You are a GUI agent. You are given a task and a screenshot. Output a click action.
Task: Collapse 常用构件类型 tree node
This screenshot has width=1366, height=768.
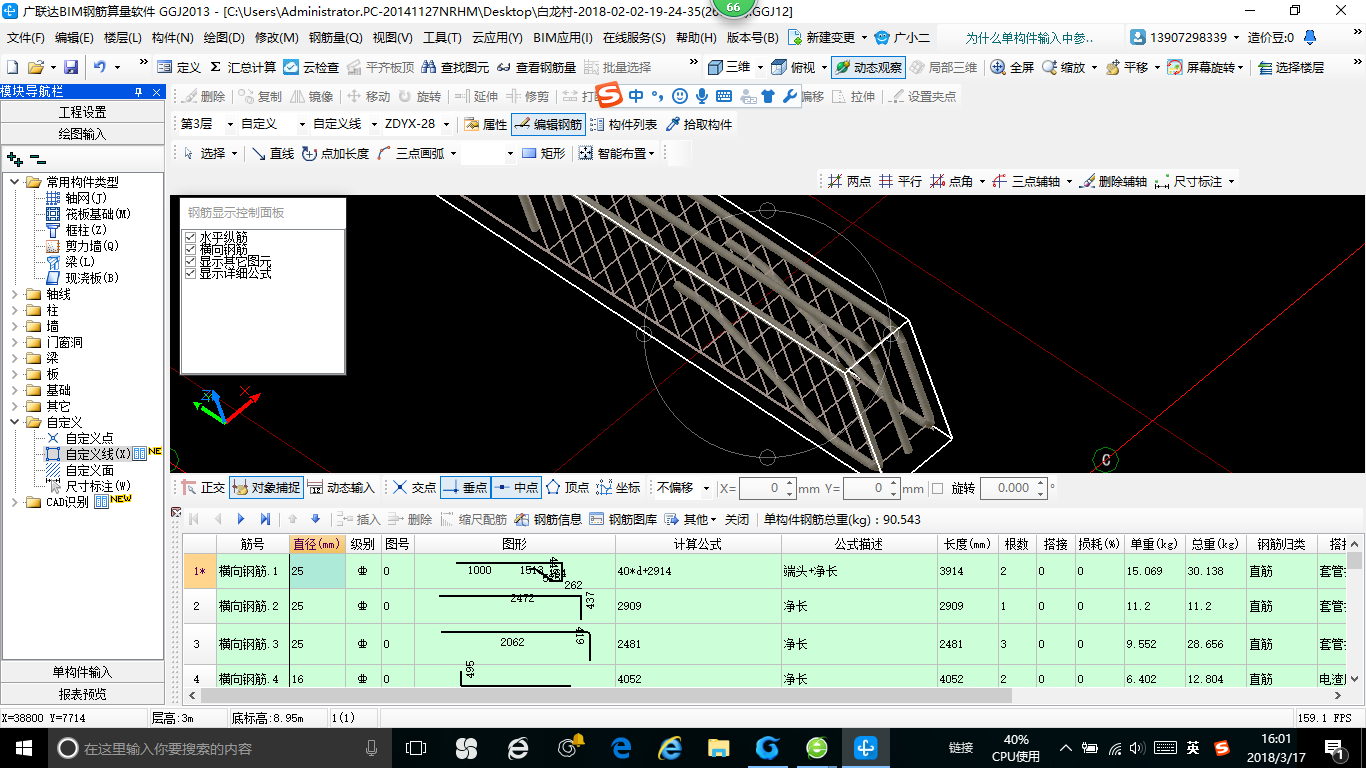tap(15, 182)
